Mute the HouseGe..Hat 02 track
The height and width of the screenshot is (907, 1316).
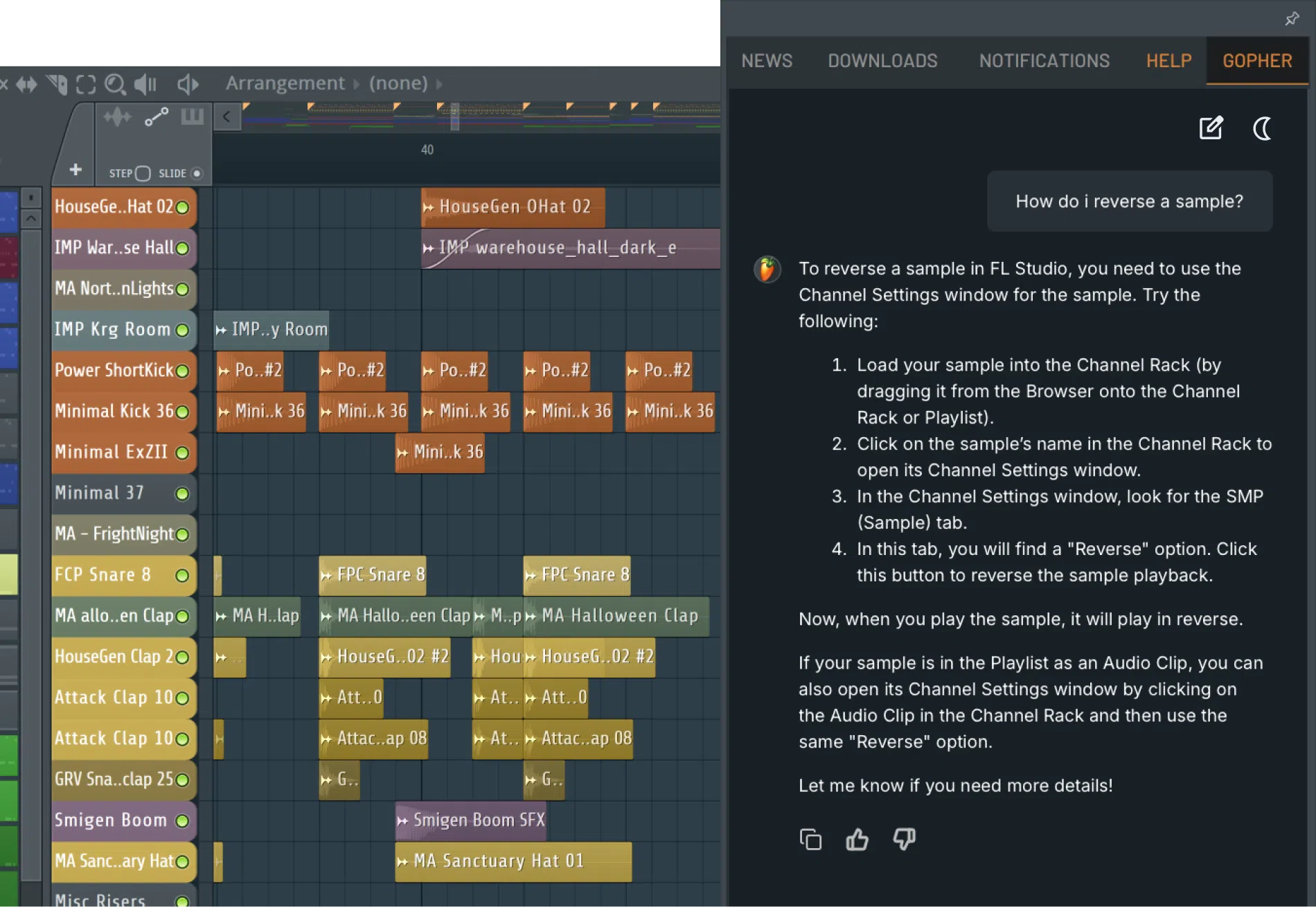point(182,207)
